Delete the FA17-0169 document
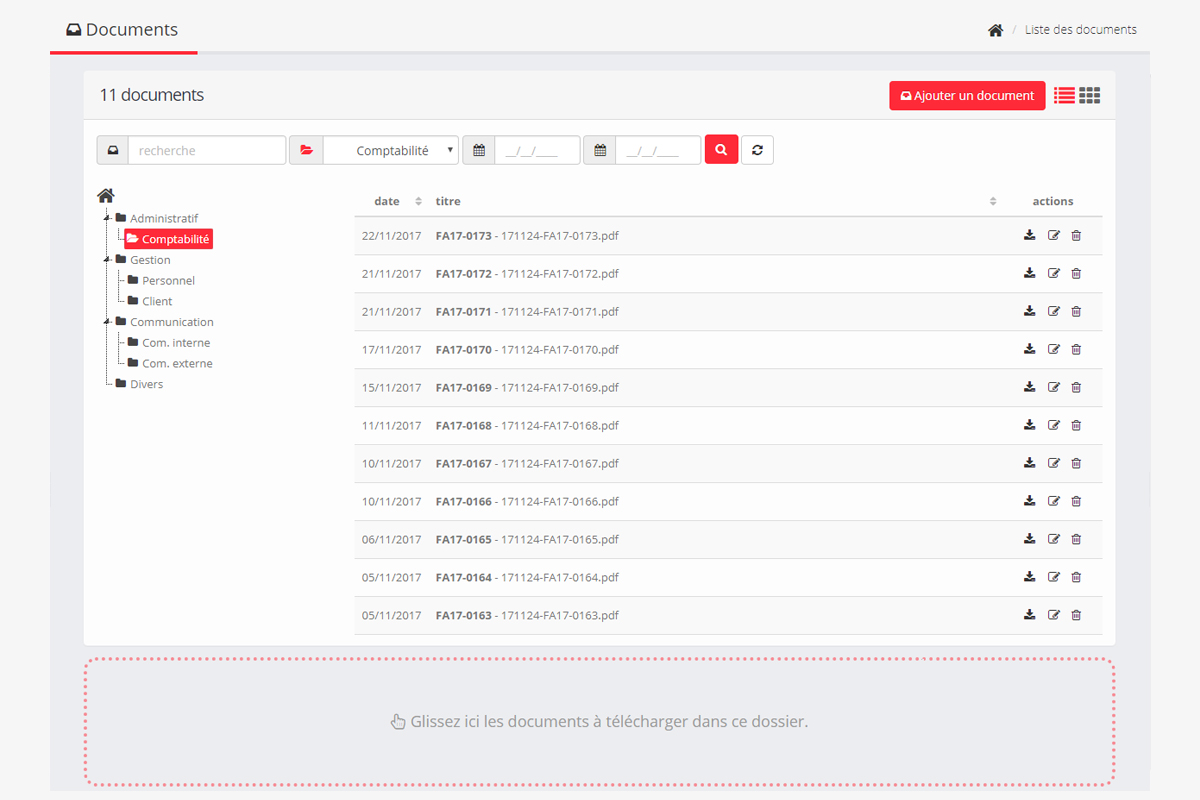Image resolution: width=1200 pixels, height=800 pixels. click(1076, 387)
